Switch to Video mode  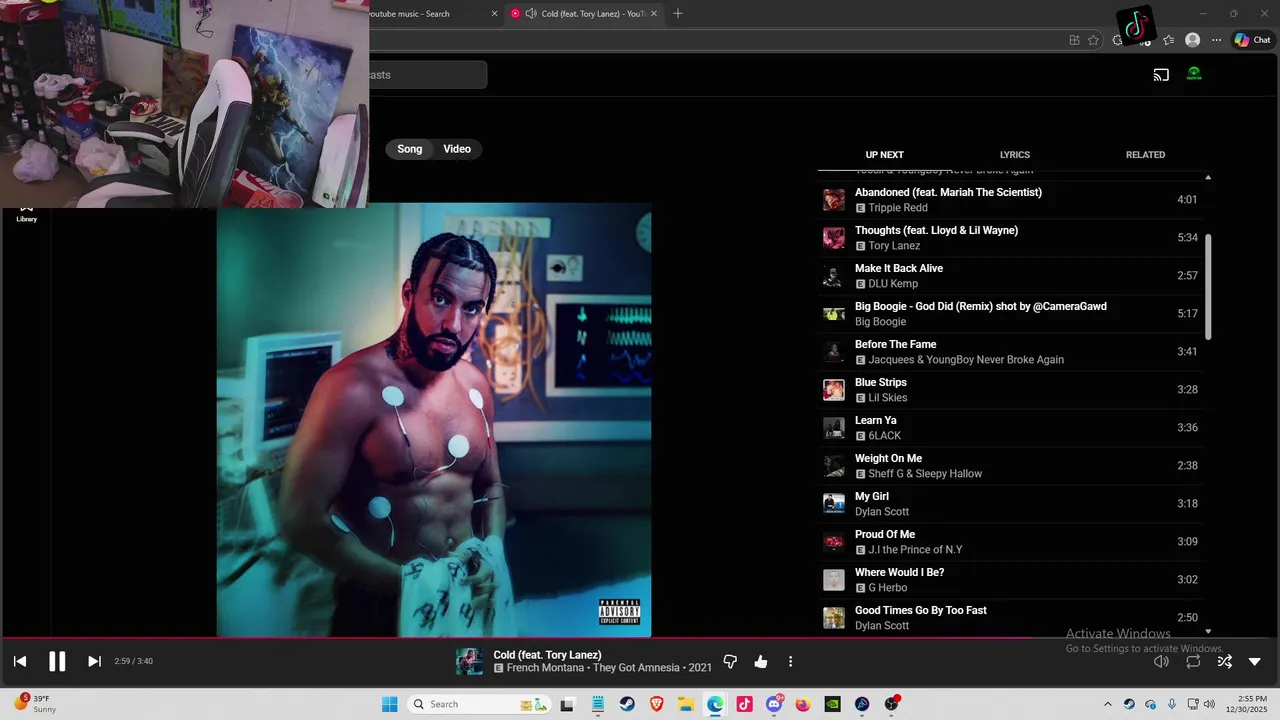457,149
